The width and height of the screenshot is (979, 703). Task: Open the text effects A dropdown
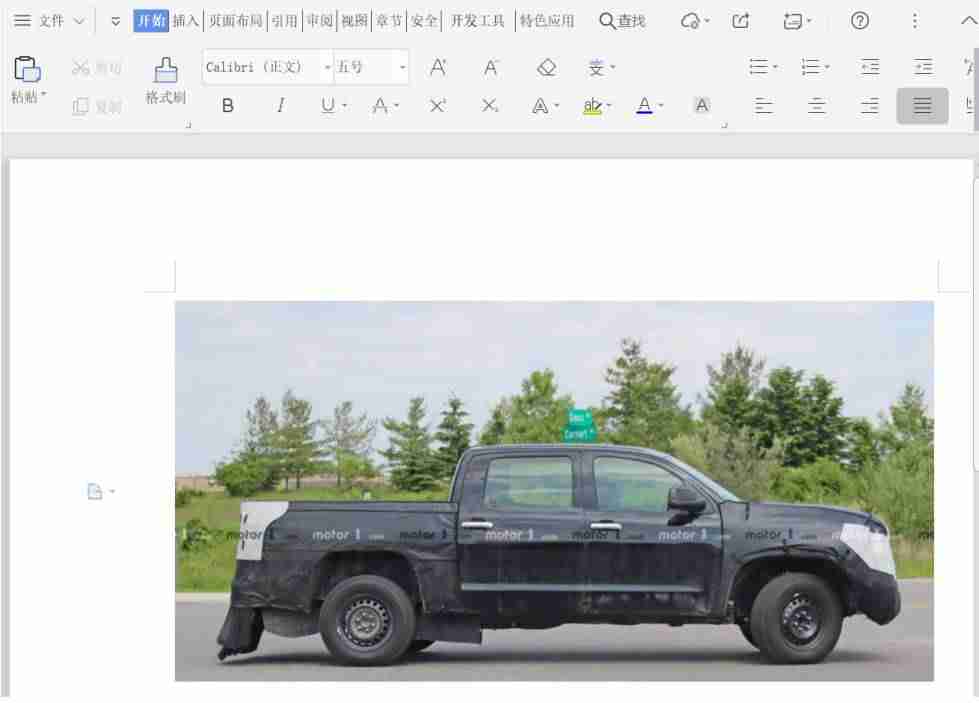coord(544,106)
